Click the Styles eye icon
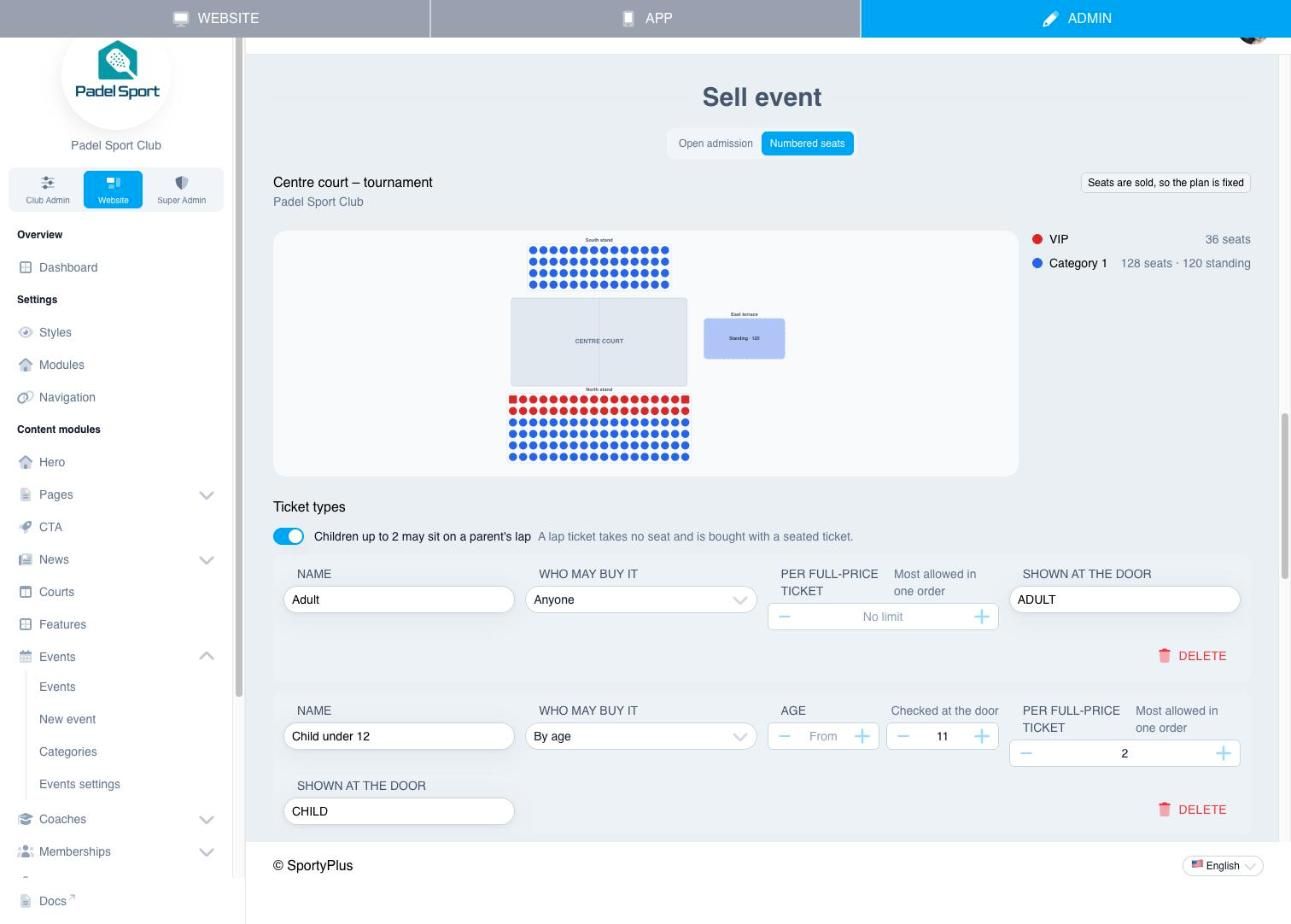The image size is (1291, 924). coord(26,332)
